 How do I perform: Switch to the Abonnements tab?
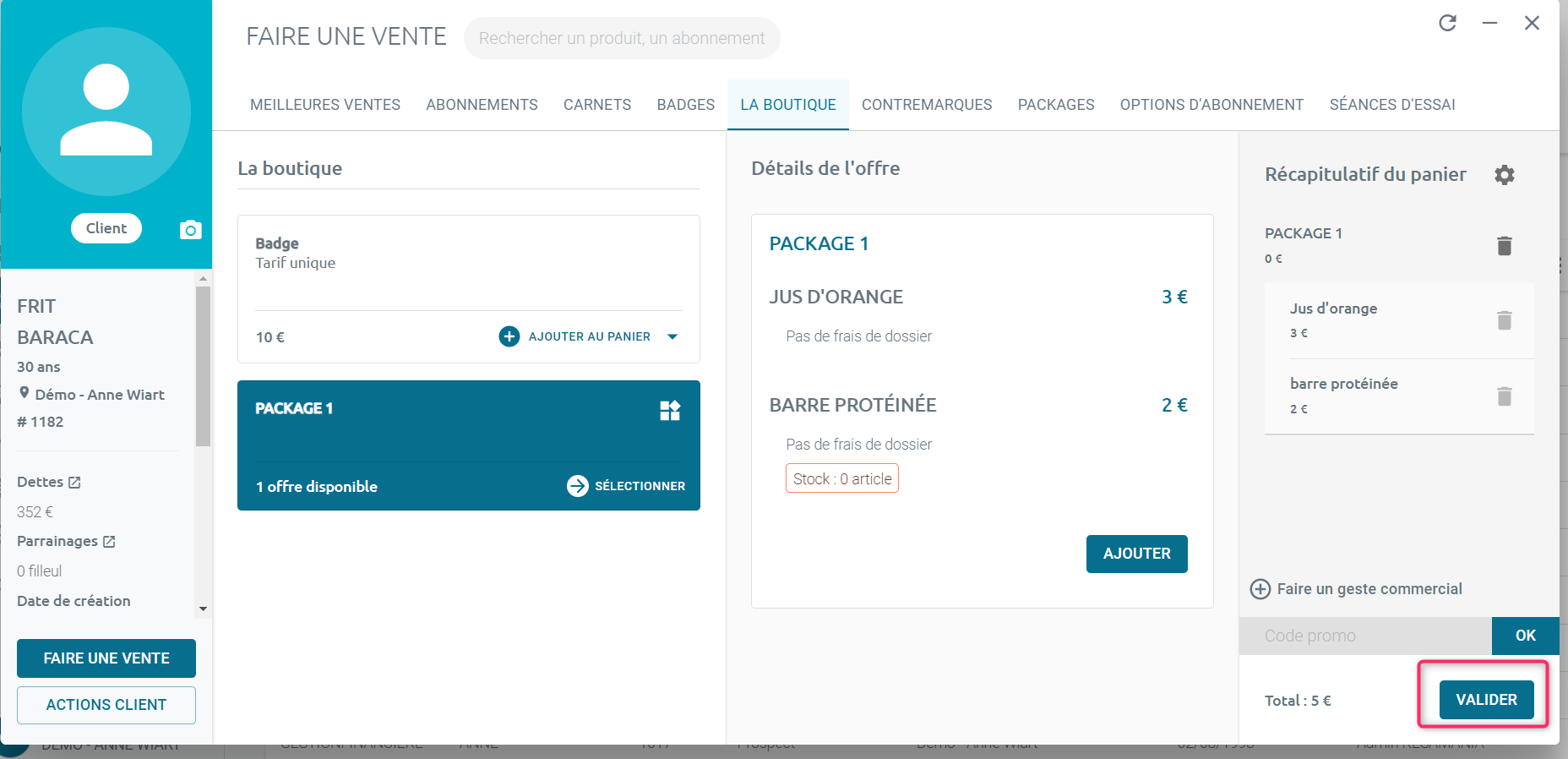coord(482,105)
